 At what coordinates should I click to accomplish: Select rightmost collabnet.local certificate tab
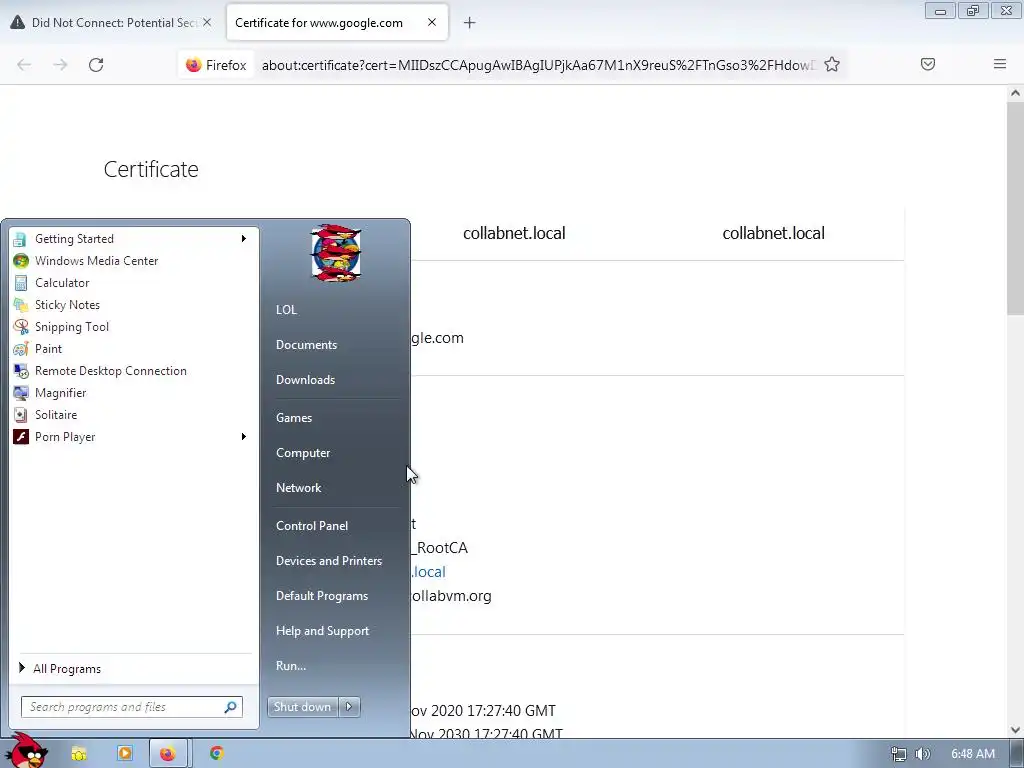click(773, 233)
